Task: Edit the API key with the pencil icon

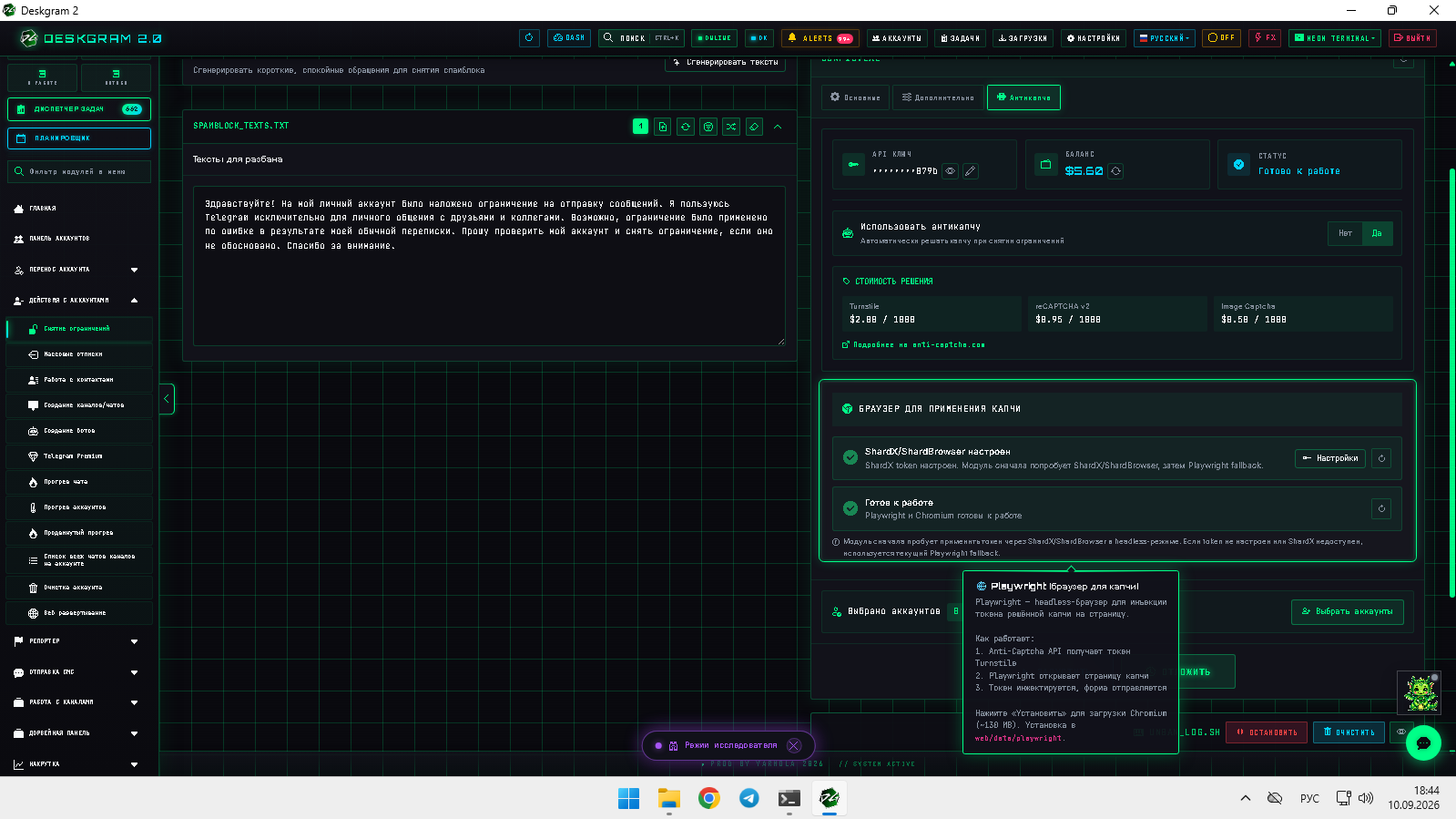Action: (971, 171)
